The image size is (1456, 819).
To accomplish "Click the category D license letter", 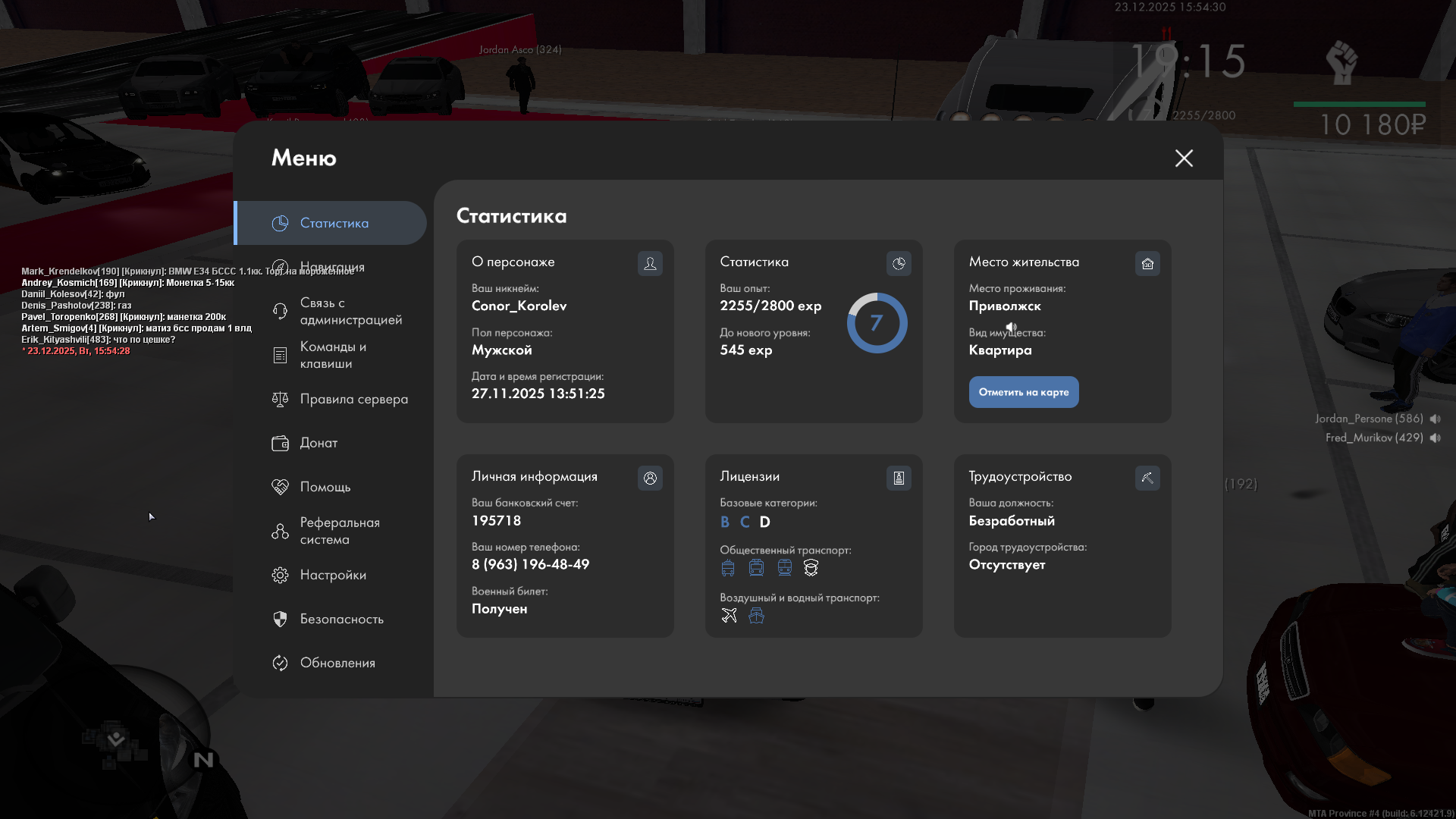I will click(x=764, y=522).
